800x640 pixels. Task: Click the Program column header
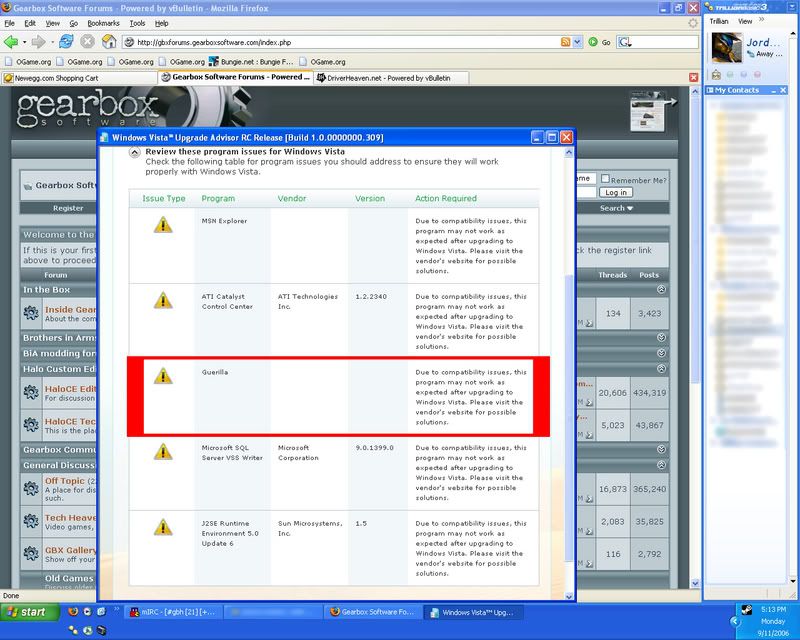coord(218,198)
